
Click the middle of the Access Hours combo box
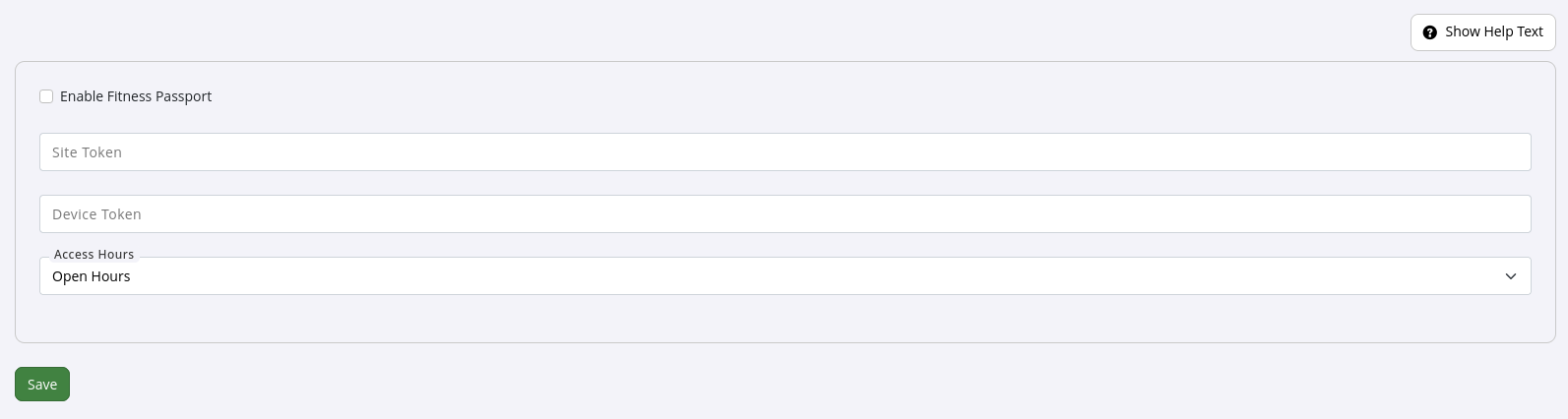click(784, 276)
